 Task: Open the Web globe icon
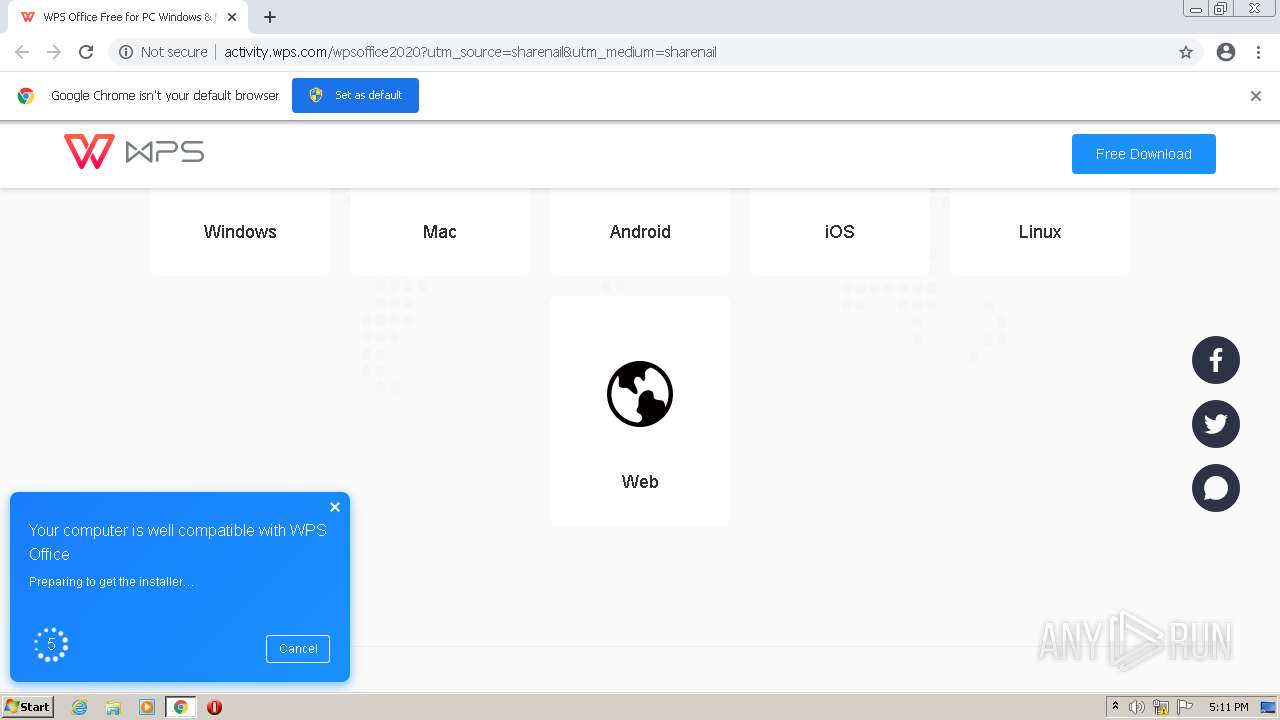click(x=640, y=394)
